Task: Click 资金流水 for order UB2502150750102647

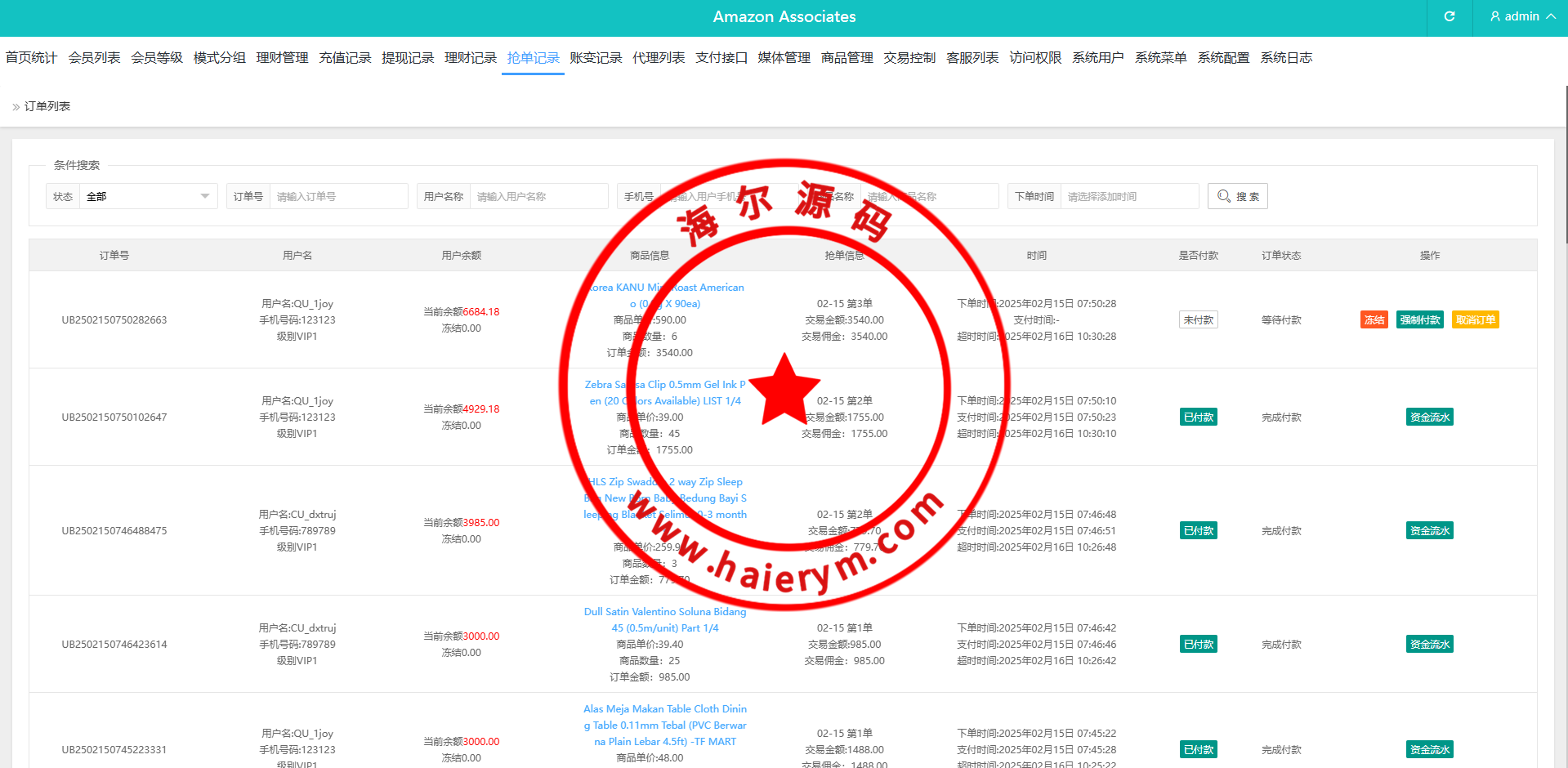Action: click(x=1429, y=417)
